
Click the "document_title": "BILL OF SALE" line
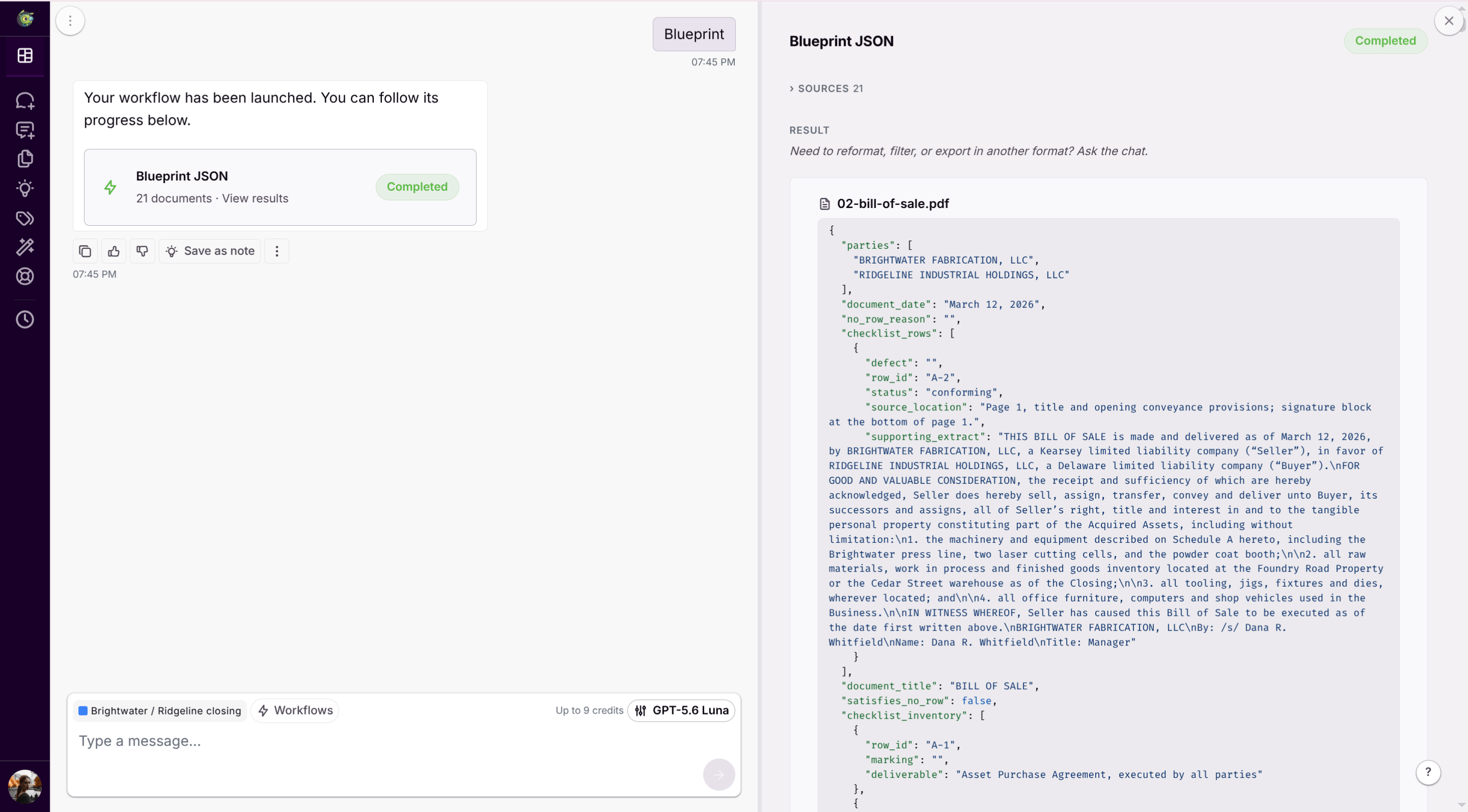click(x=940, y=686)
